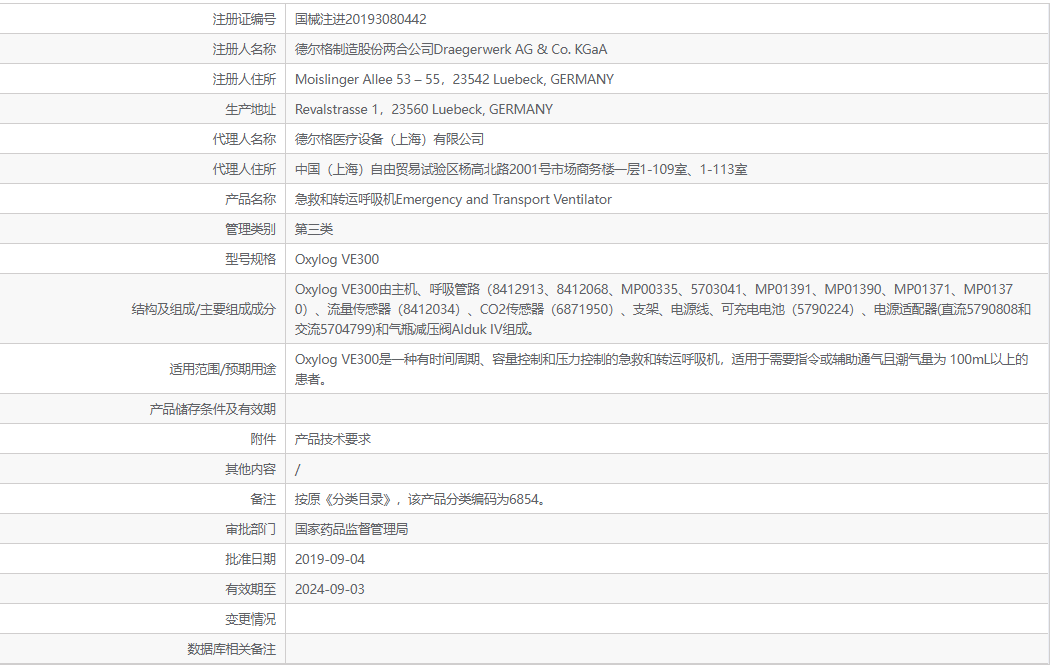Click the label 产品名称
This screenshot has height=665, width=1050.
click(250, 200)
